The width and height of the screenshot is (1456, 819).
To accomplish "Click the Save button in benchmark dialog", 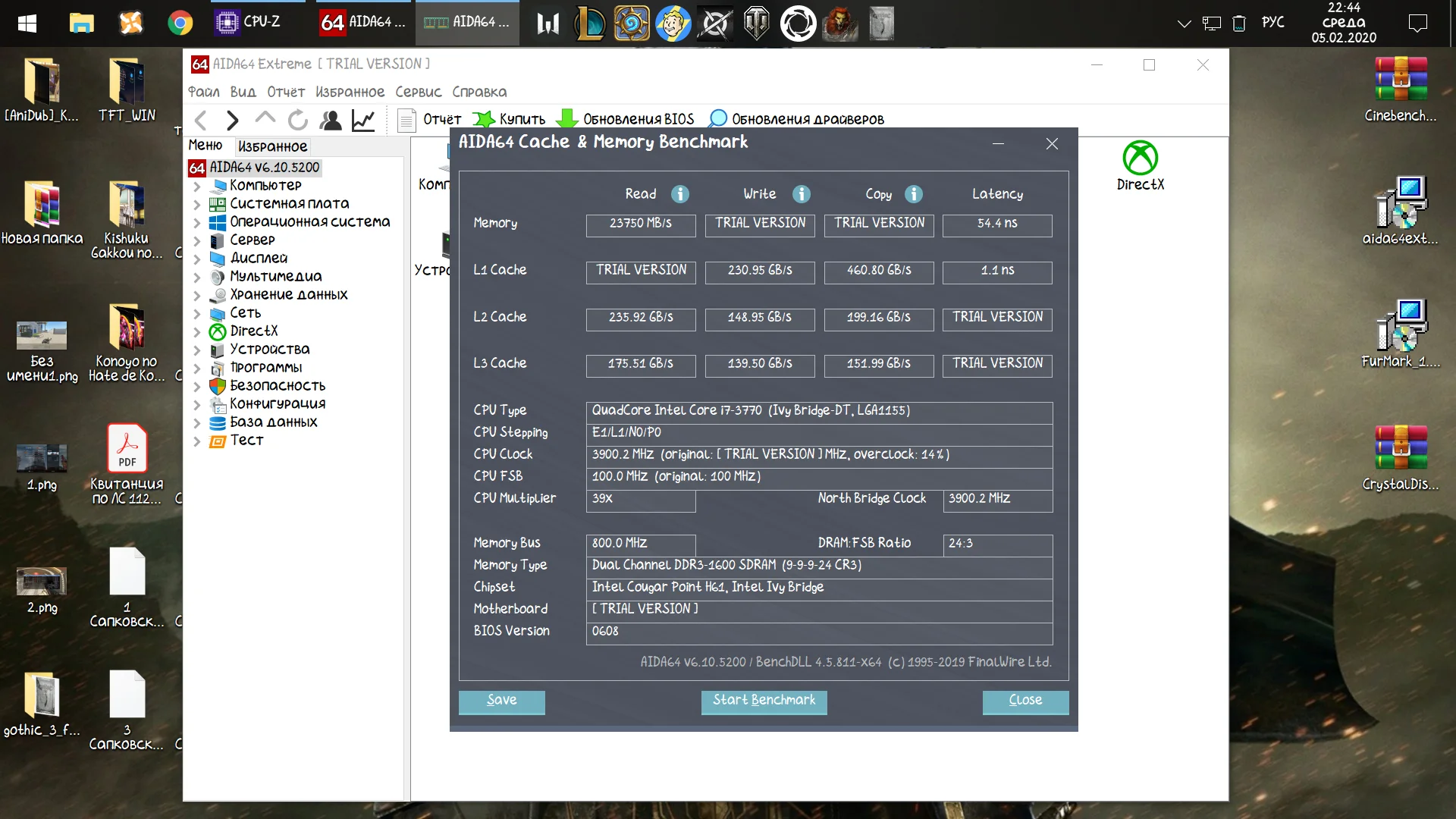I will (x=501, y=701).
